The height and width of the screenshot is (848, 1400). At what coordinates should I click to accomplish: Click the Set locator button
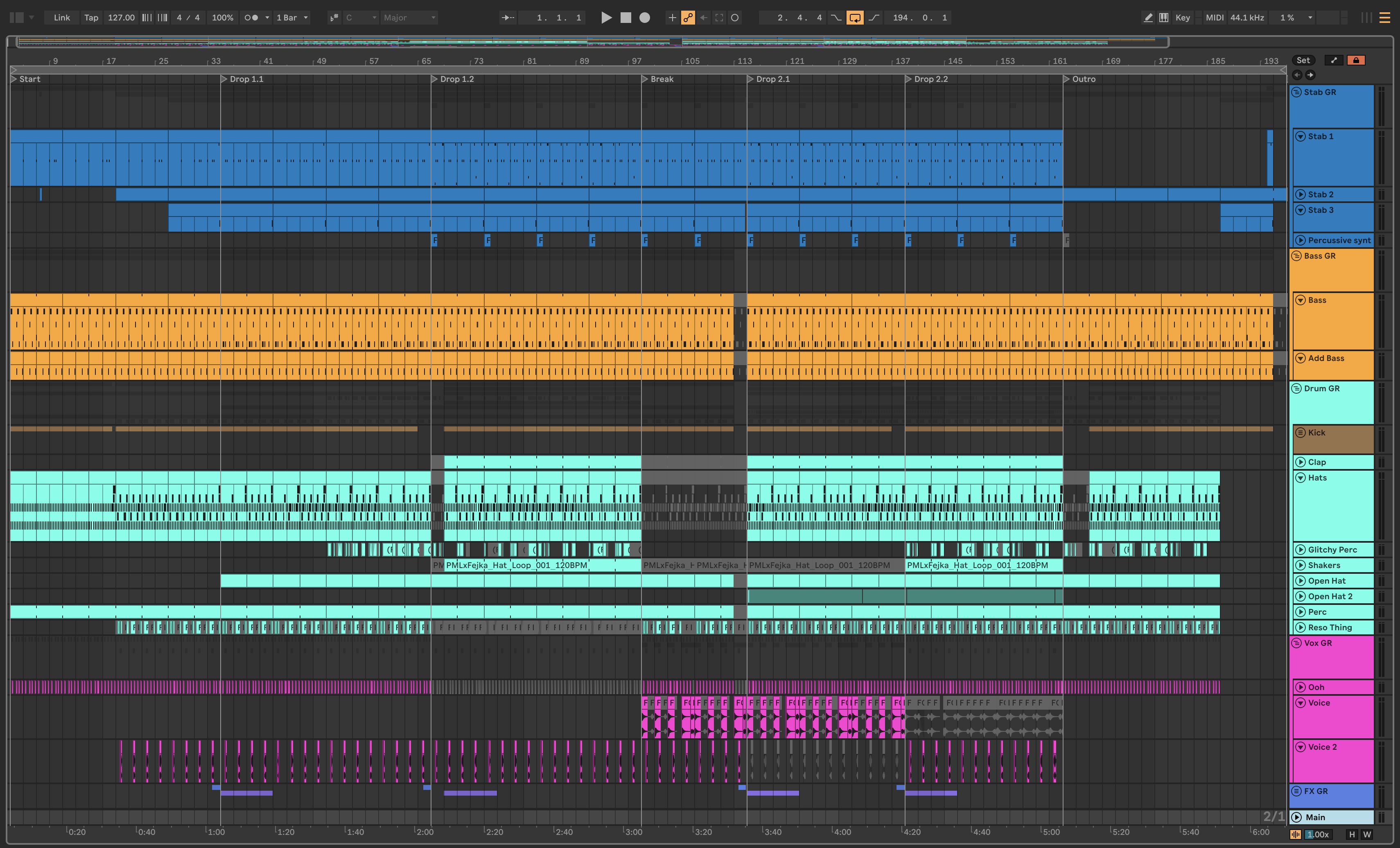[x=1303, y=60]
